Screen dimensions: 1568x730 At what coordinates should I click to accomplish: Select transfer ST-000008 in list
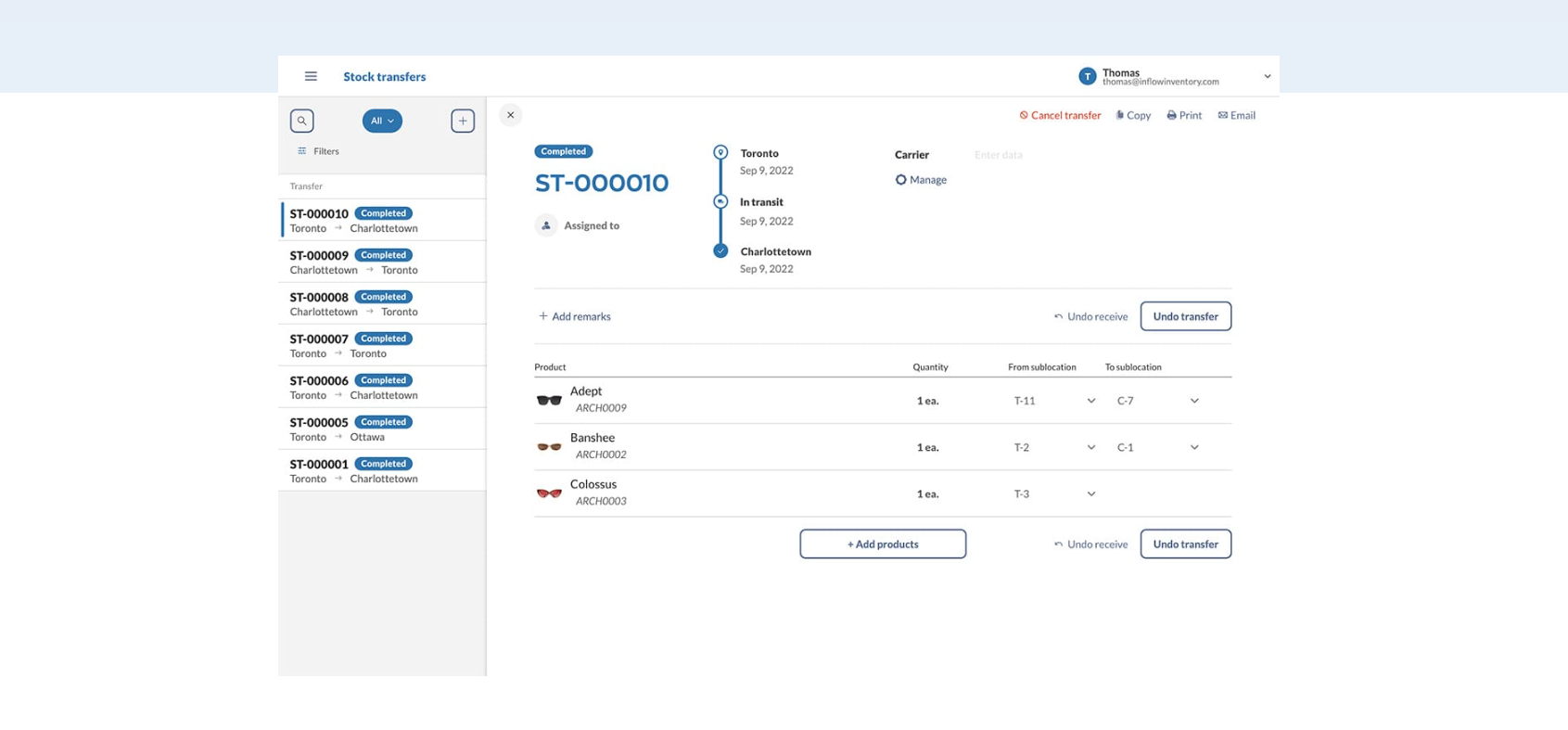(383, 303)
